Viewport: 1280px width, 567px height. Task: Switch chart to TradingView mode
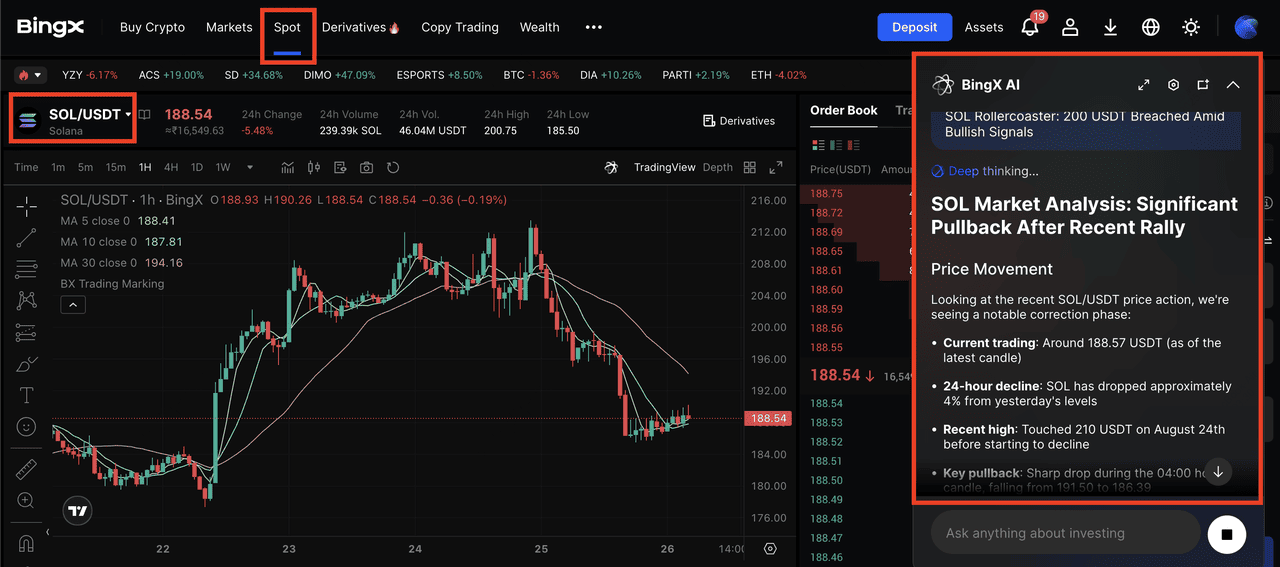(x=664, y=167)
